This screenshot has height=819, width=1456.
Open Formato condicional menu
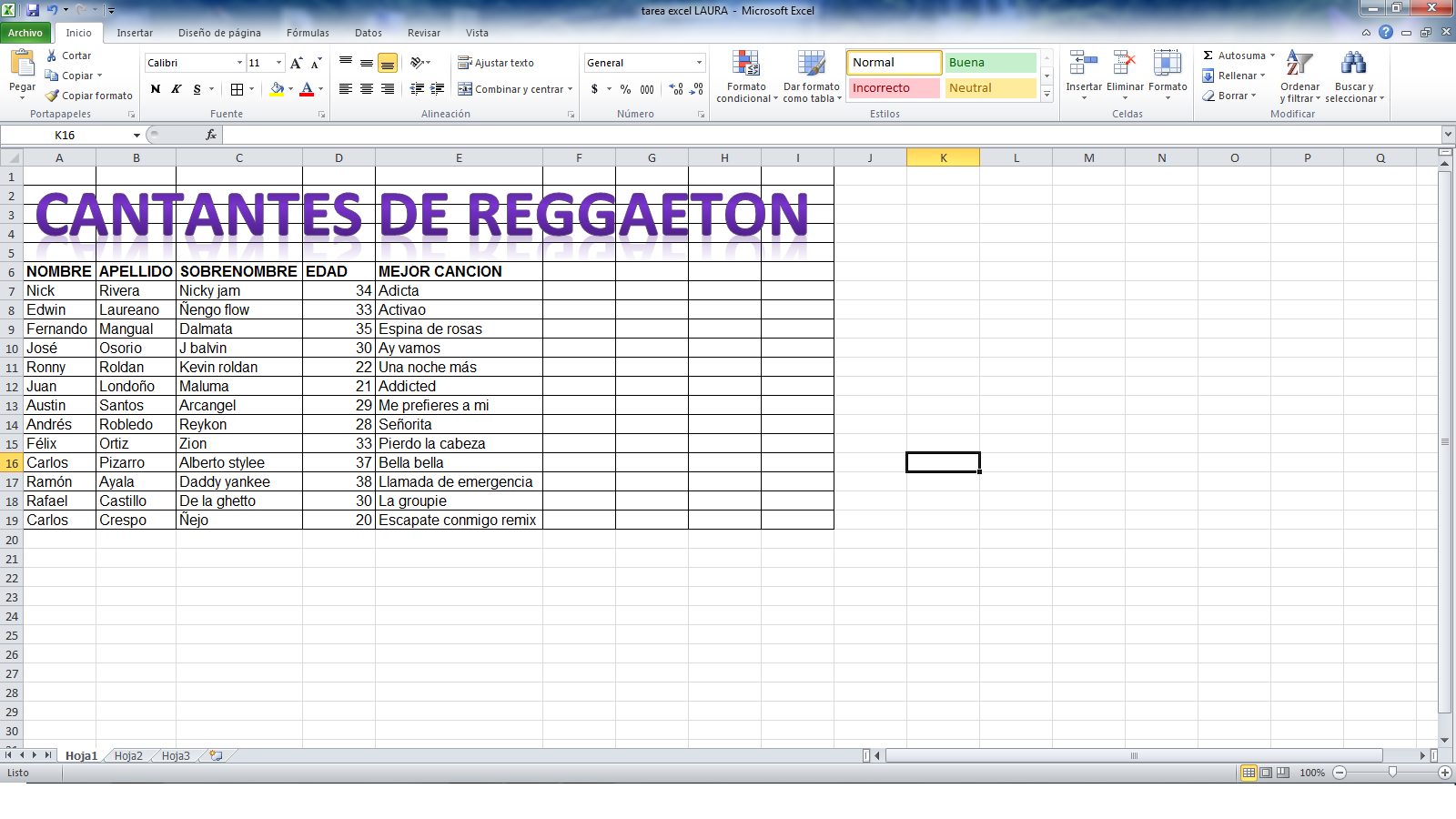(x=747, y=76)
